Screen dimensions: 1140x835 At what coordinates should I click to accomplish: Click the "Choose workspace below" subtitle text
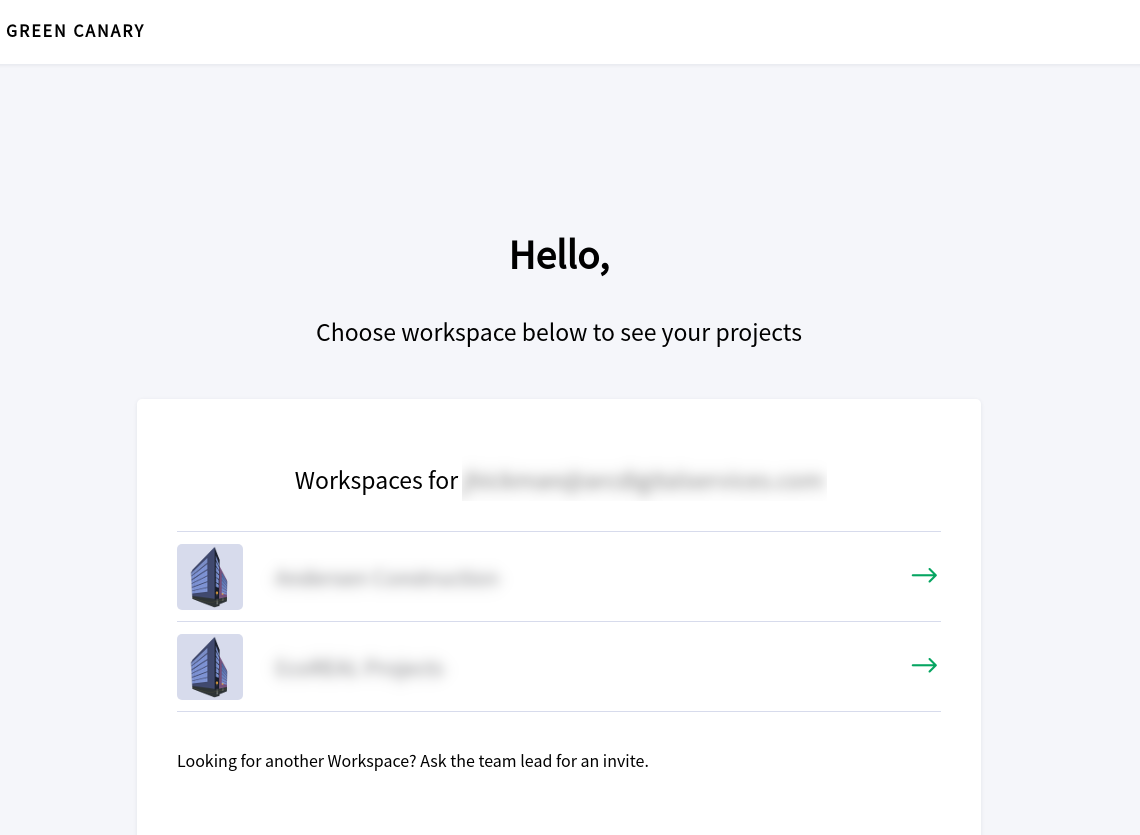tap(558, 332)
